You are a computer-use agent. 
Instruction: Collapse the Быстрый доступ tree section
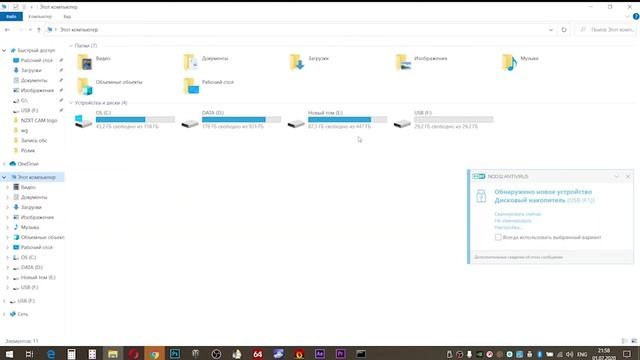coord(4,50)
